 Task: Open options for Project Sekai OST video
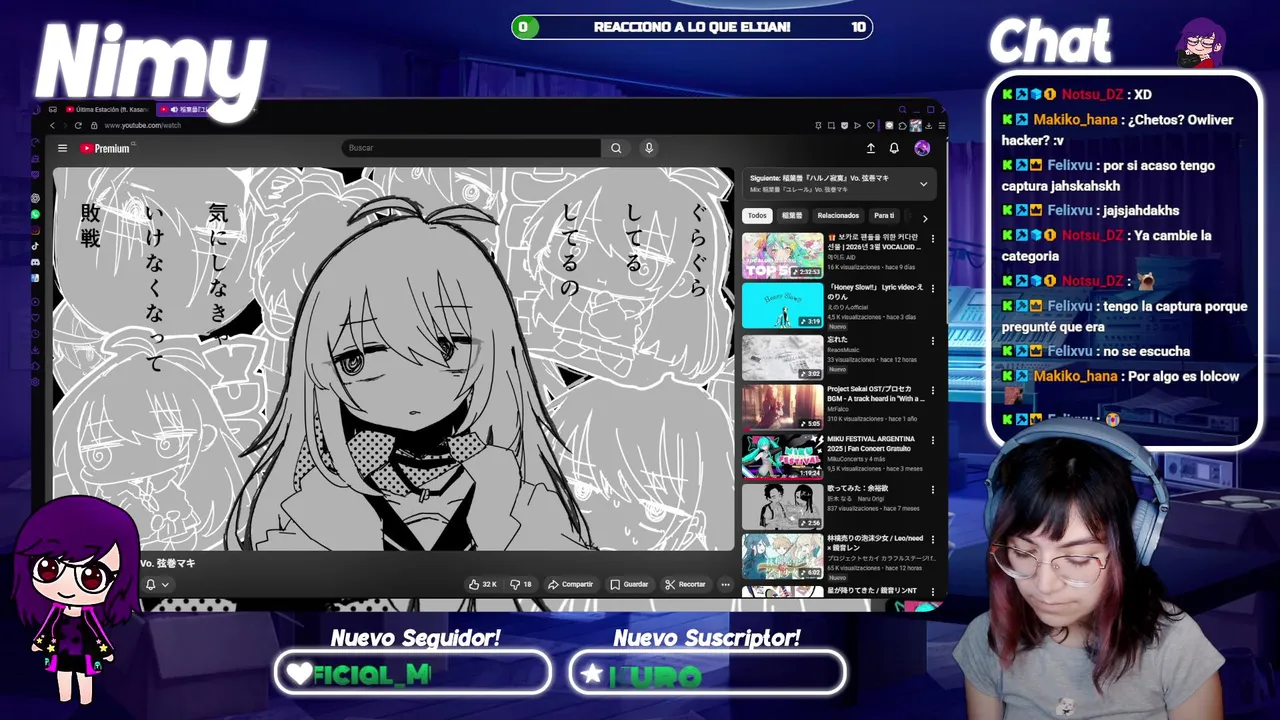933,390
